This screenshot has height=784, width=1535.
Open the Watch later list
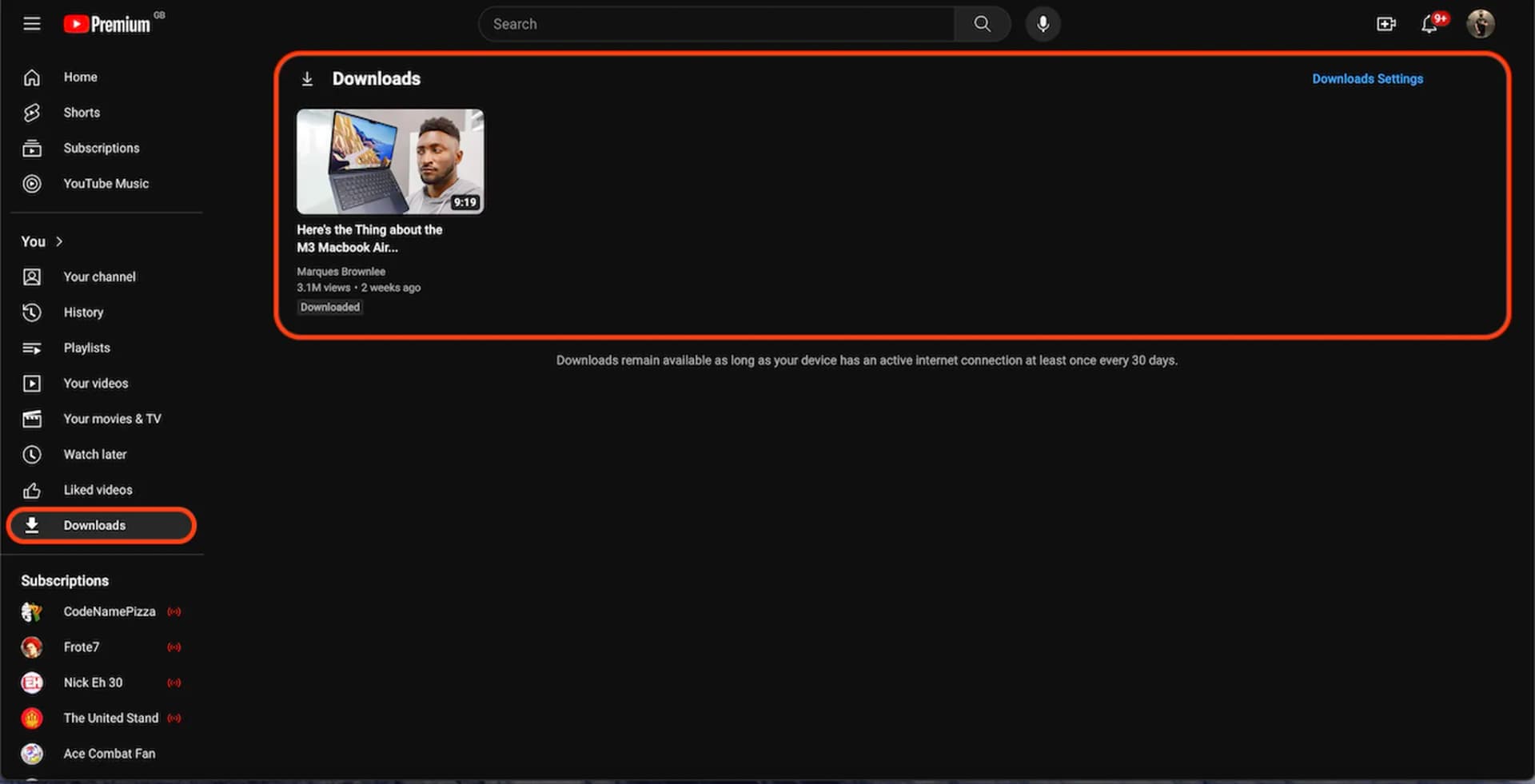click(x=94, y=454)
